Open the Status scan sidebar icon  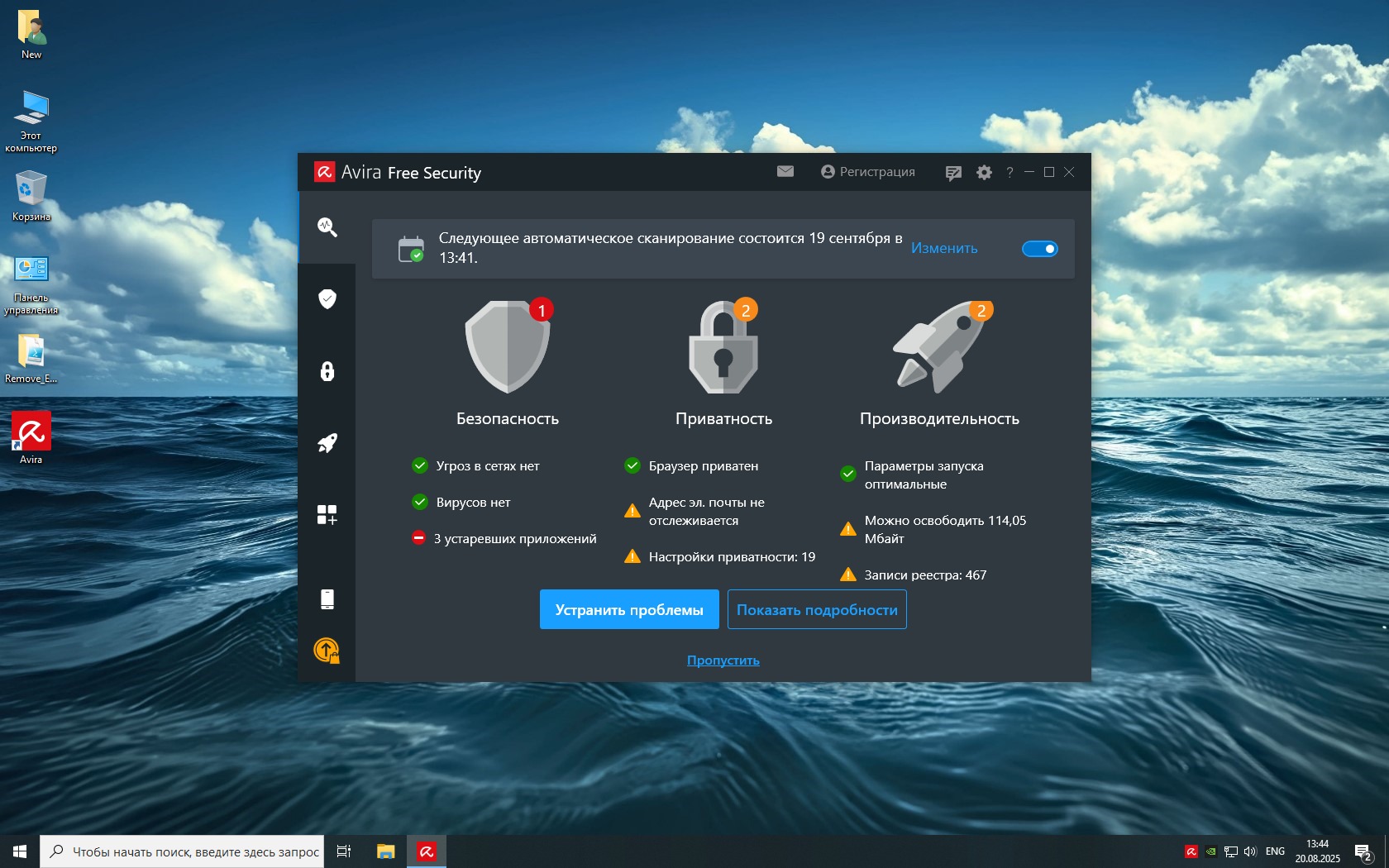pyautogui.click(x=327, y=227)
